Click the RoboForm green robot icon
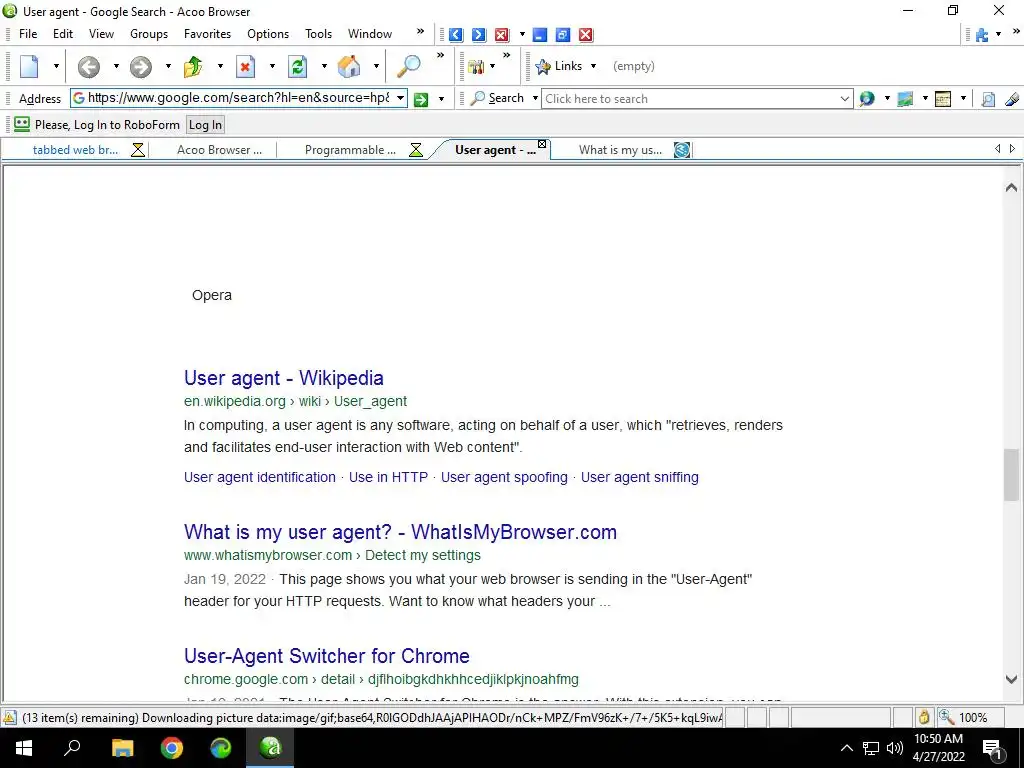Screen dimensions: 1024x768 pos(22,124)
